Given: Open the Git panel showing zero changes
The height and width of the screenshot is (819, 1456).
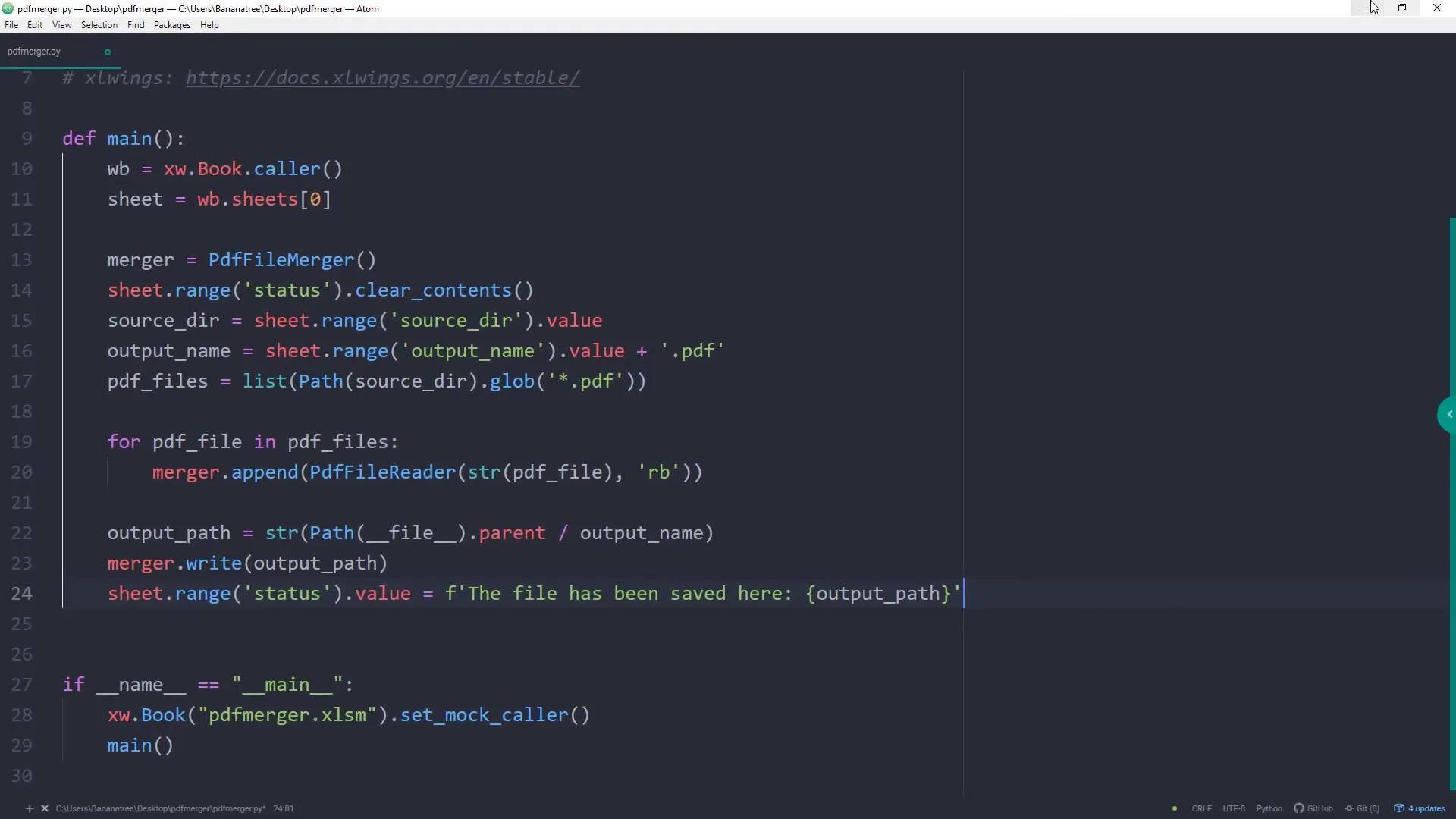Looking at the screenshot, I should click(1363, 808).
